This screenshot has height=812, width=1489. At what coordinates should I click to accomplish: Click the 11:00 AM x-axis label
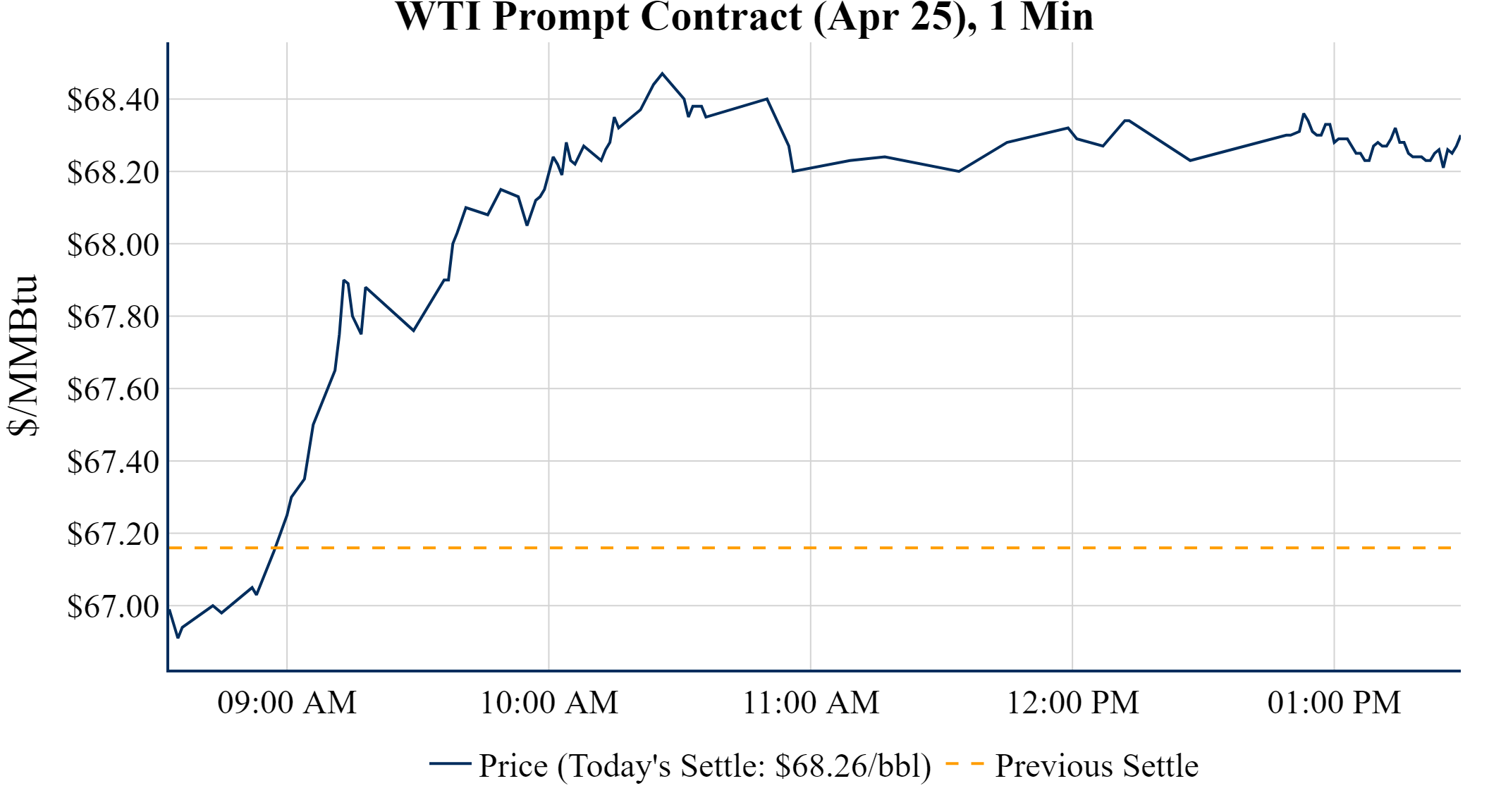click(811, 703)
